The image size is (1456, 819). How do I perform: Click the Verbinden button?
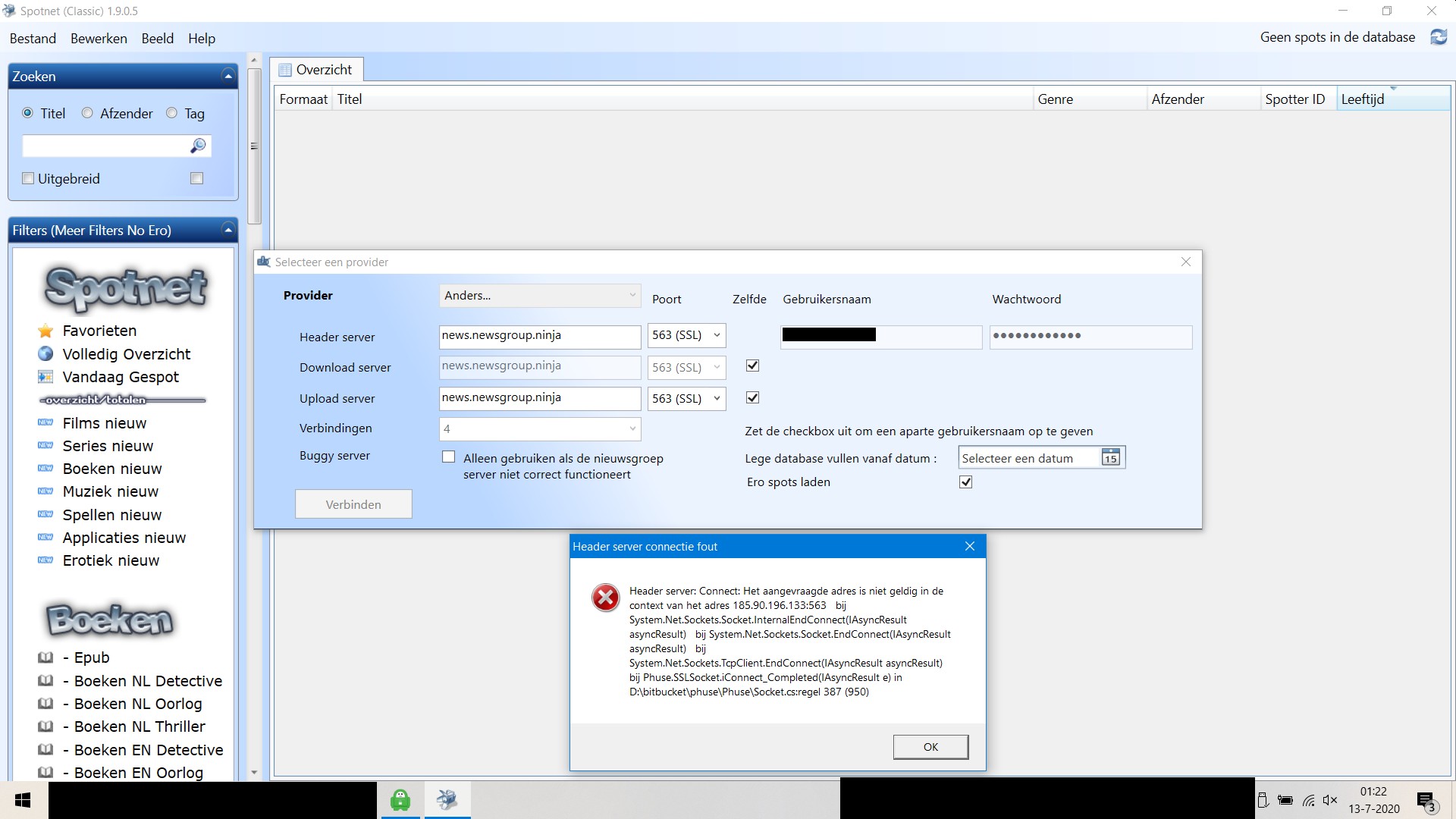353,504
